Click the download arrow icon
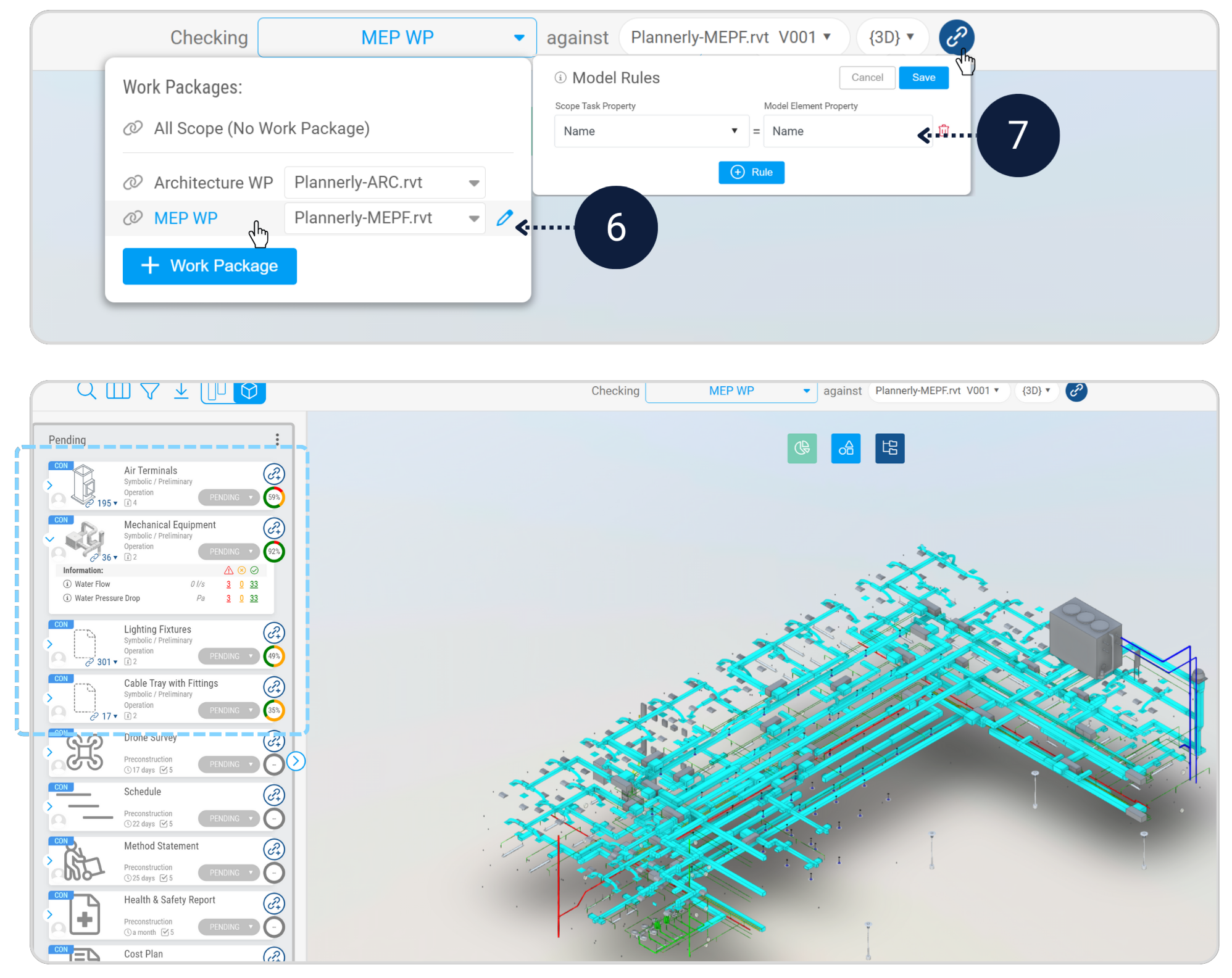This screenshot has width=1232, height=978. coord(181,391)
